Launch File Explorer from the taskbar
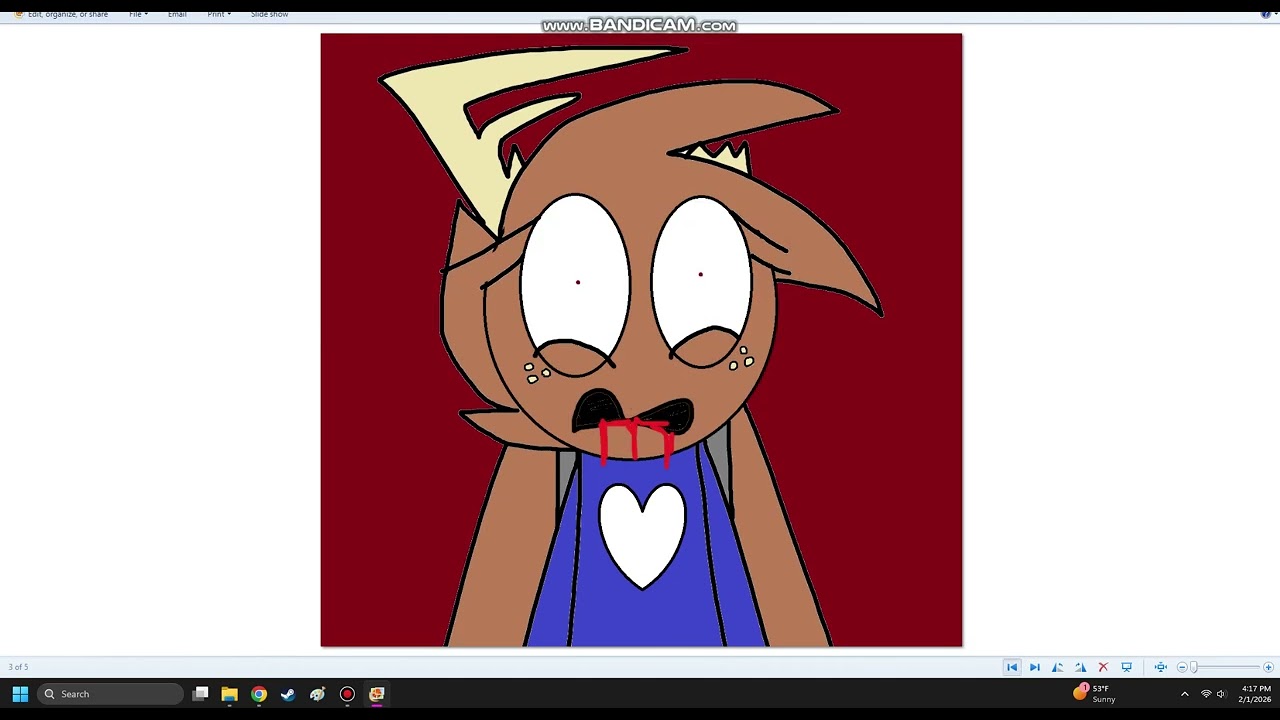 pyautogui.click(x=230, y=694)
